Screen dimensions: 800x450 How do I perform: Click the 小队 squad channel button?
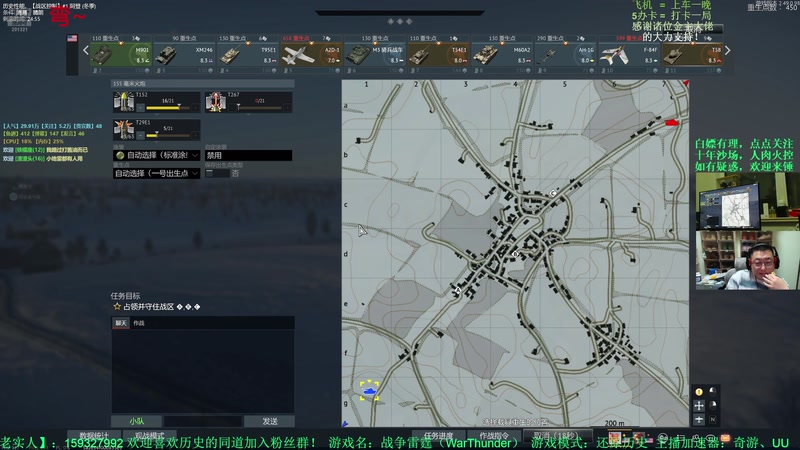[x=137, y=421]
